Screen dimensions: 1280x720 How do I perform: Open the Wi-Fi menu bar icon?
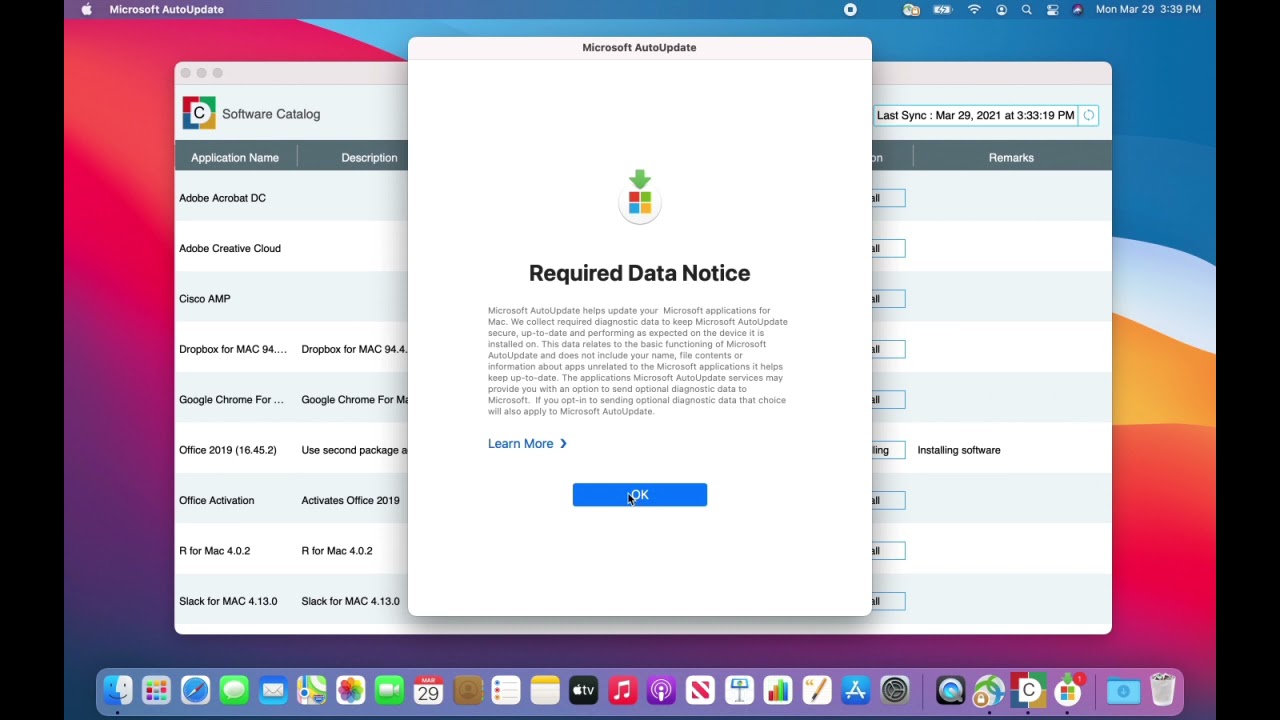974,9
